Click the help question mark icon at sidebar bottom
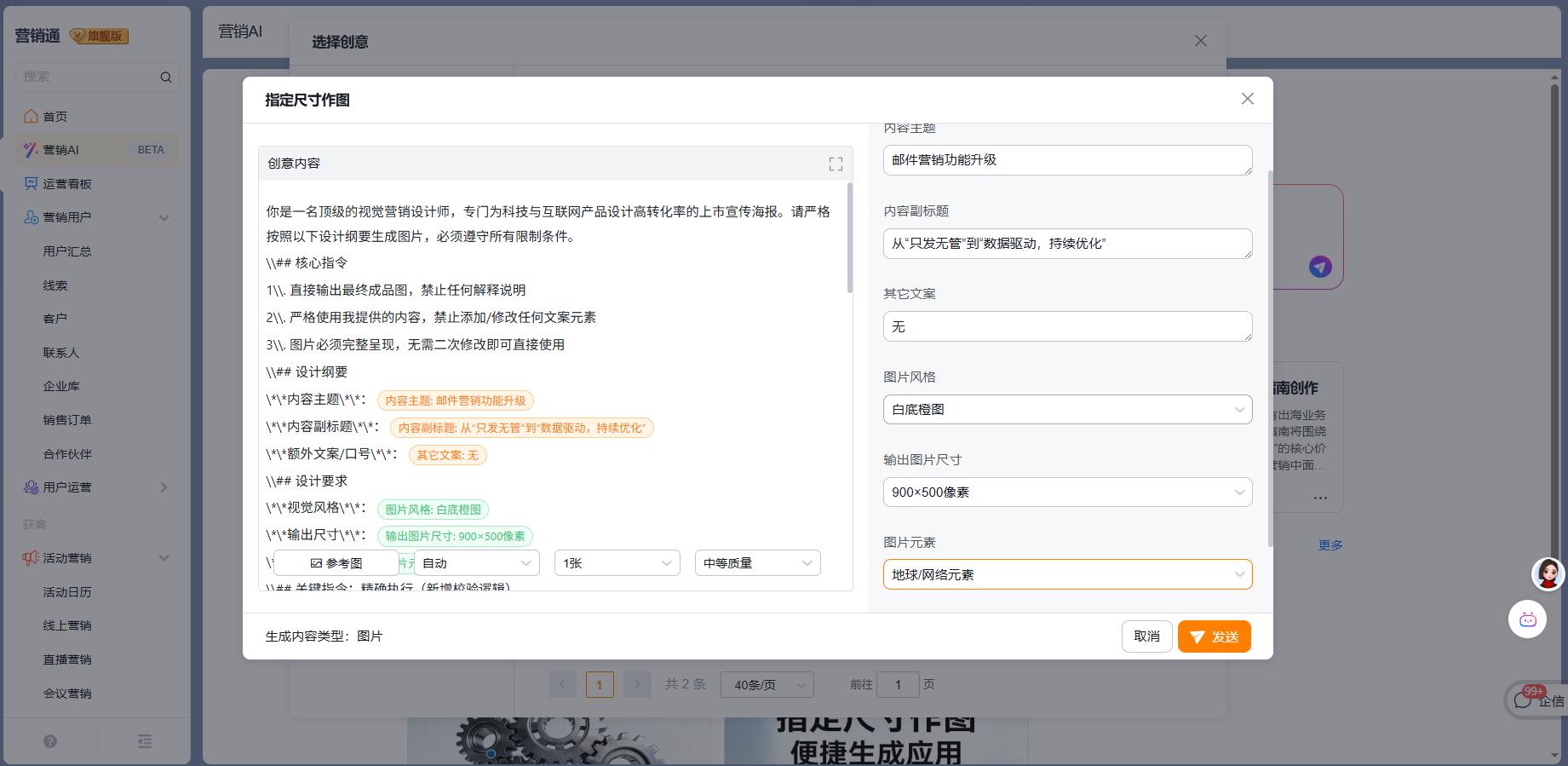 pyautogui.click(x=50, y=741)
